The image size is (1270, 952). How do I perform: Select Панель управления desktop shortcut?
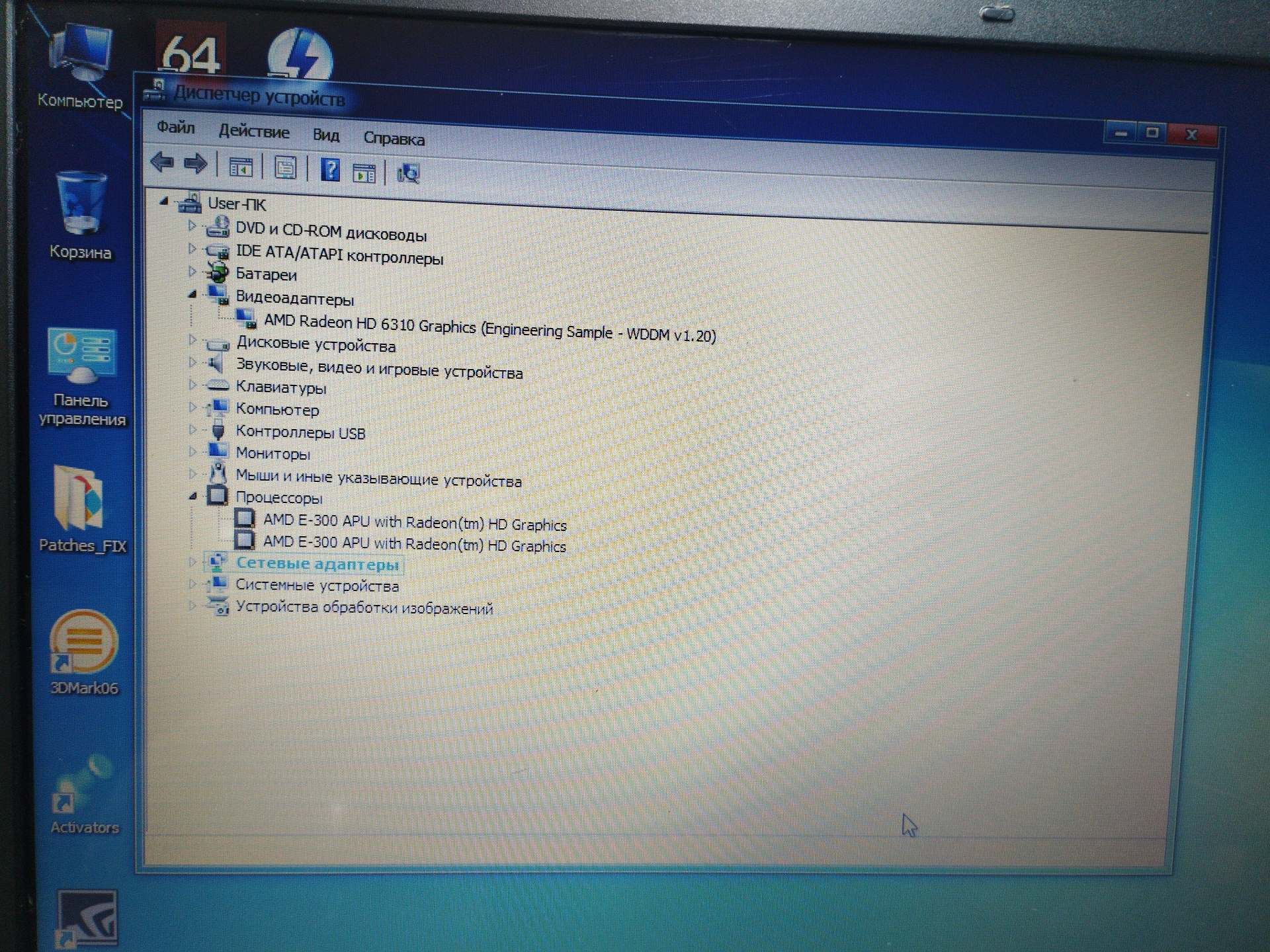[82, 377]
